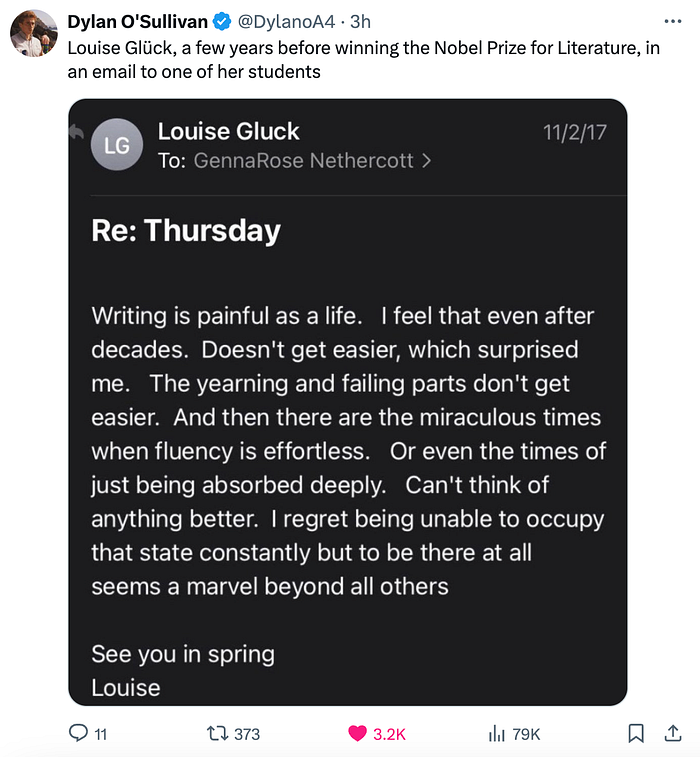Viewport: 700px width, 757px height.
Task: Open the reply comment icon
Action: pos(78,733)
